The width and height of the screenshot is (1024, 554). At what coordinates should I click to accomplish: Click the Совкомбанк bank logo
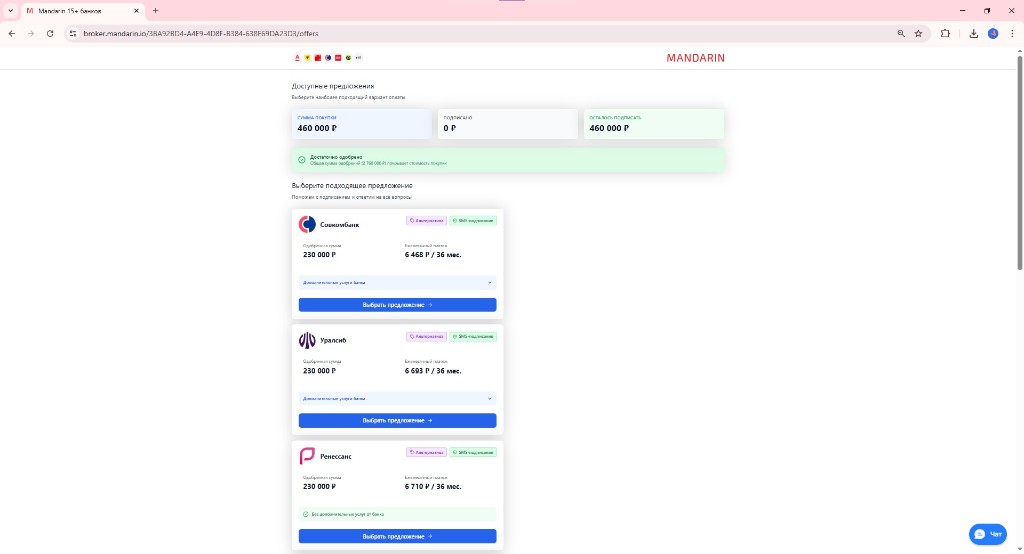(x=308, y=224)
